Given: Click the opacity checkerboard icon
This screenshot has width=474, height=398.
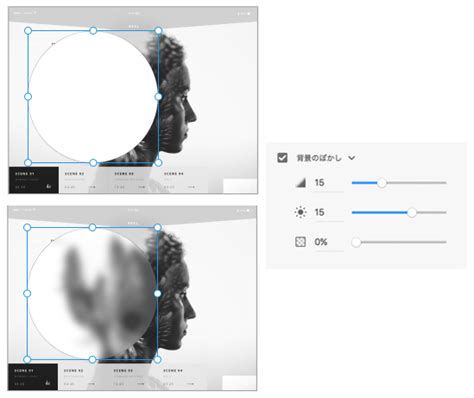Looking at the screenshot, I should click(300, 242).
